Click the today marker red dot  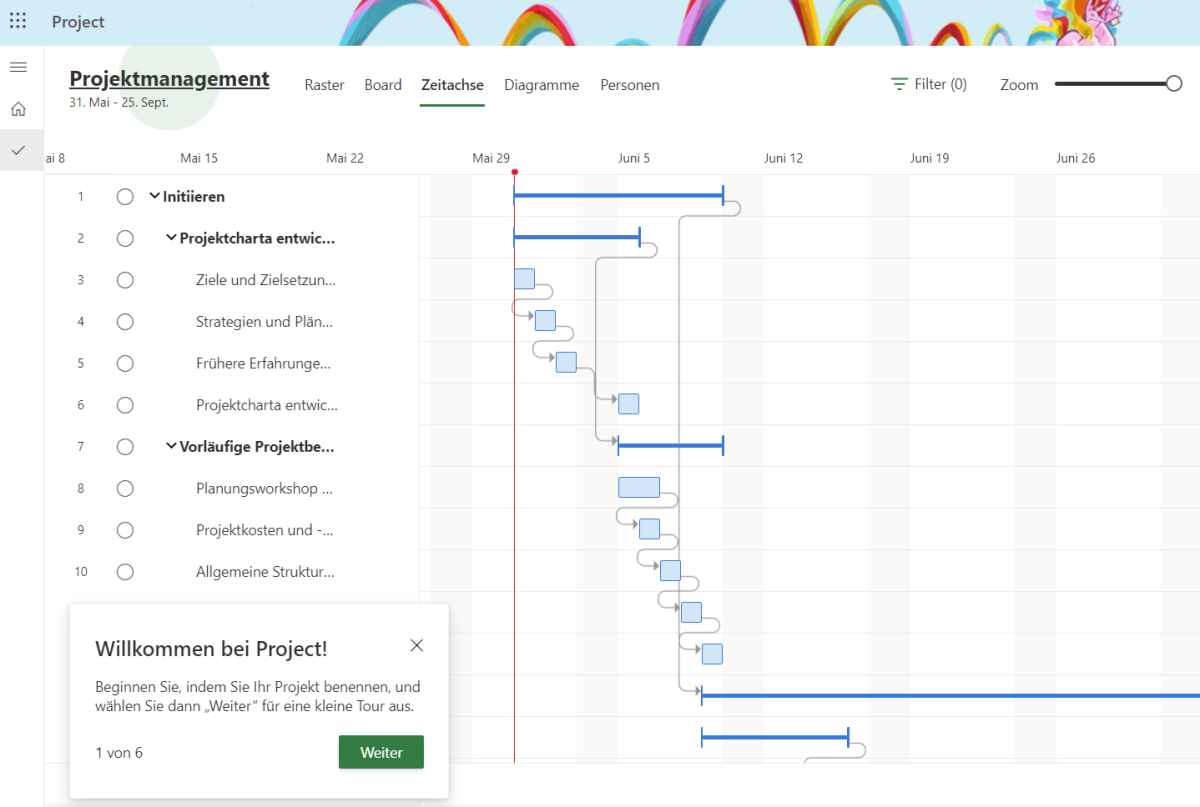pos(514,172)
